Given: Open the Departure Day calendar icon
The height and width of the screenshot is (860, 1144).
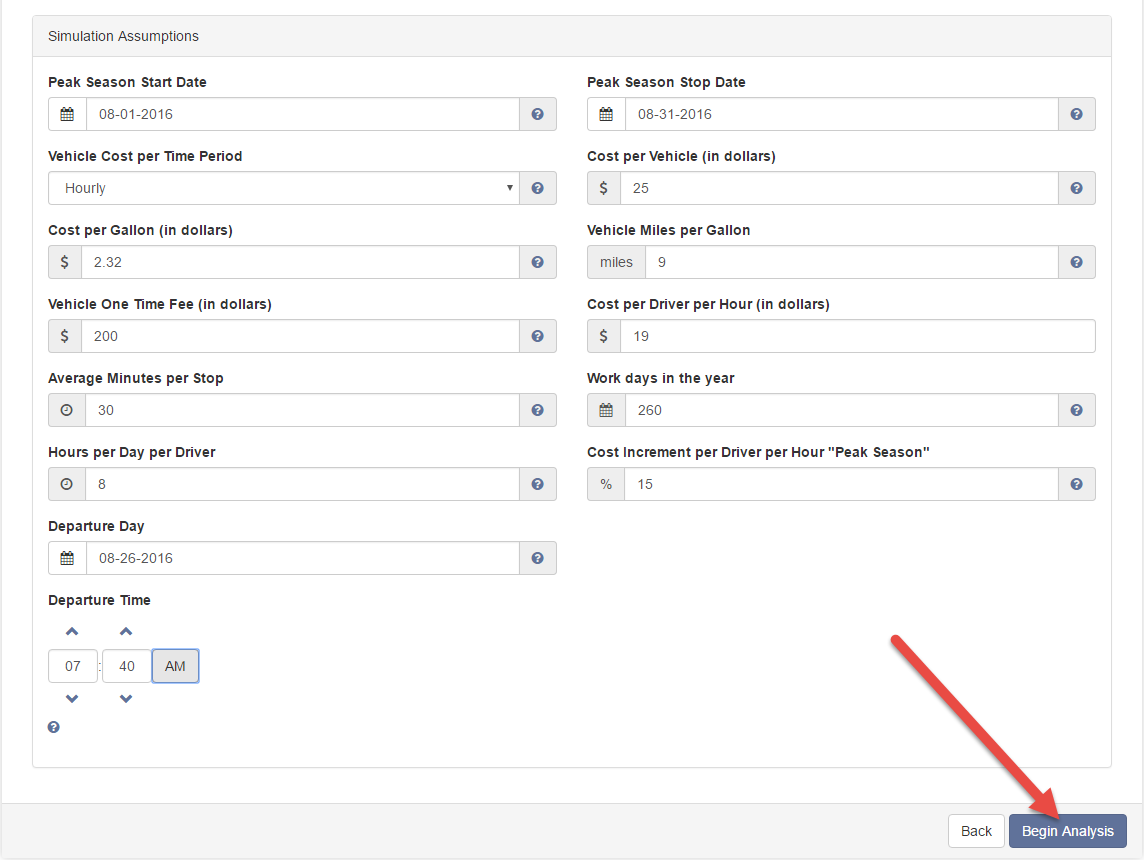Looking at the screenshot, I should 66,557.
